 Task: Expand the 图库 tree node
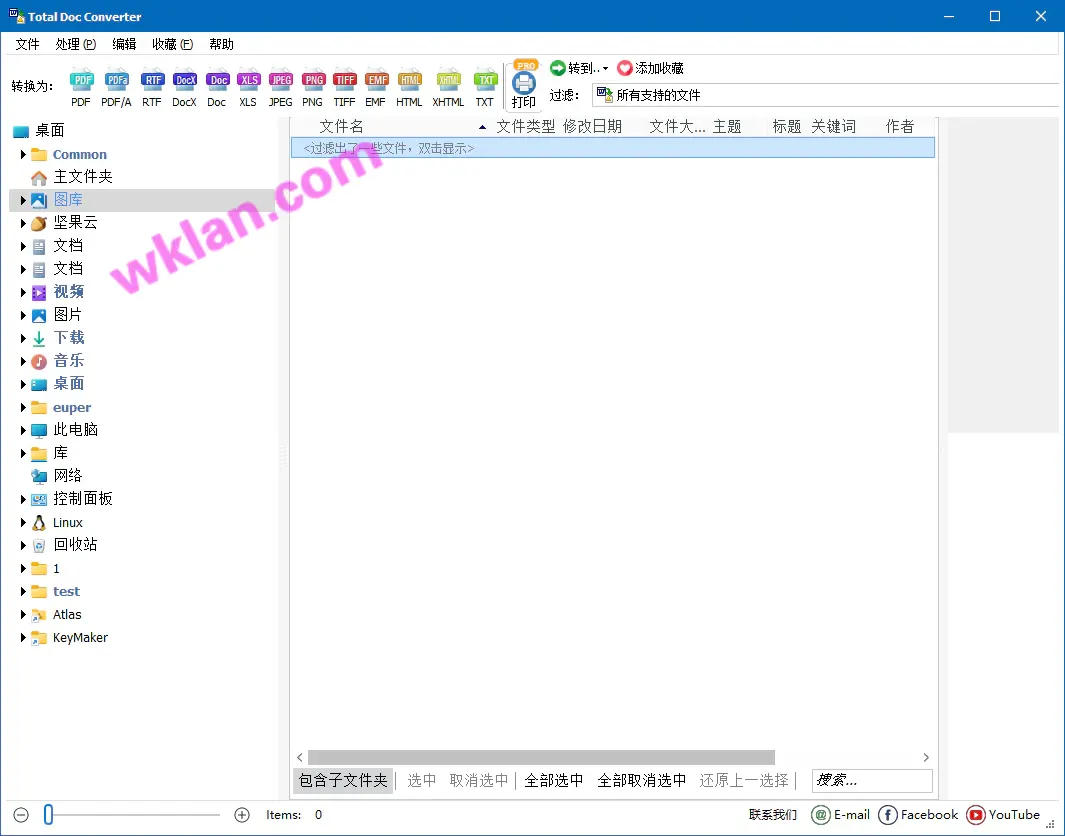22,200
